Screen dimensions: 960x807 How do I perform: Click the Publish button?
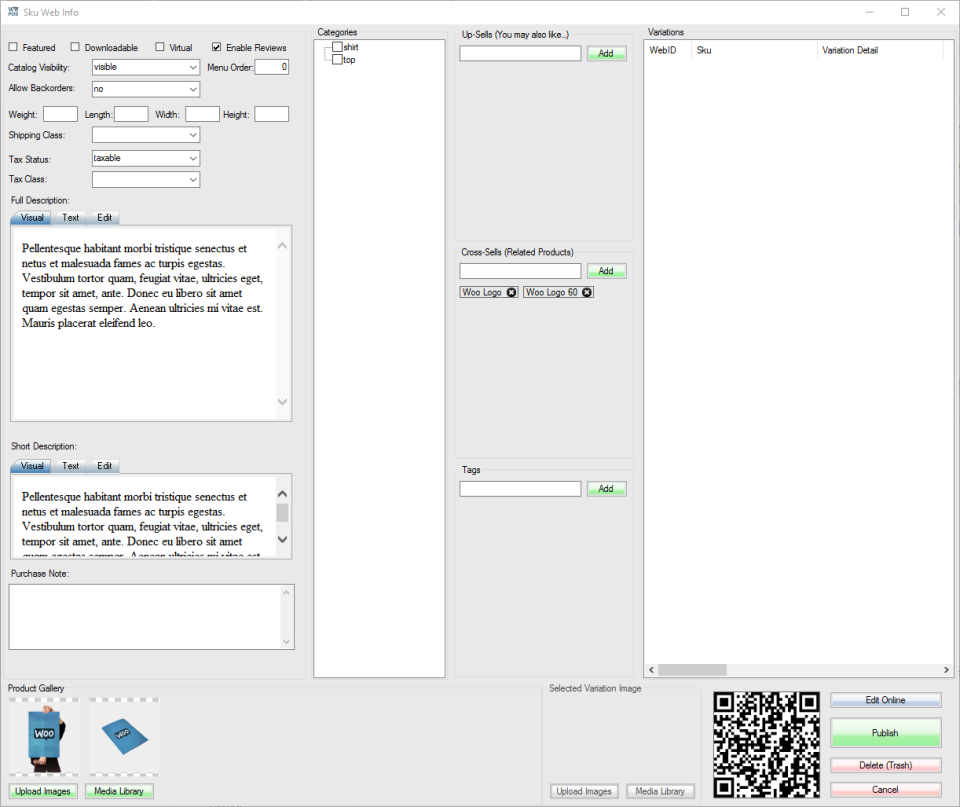884,732
